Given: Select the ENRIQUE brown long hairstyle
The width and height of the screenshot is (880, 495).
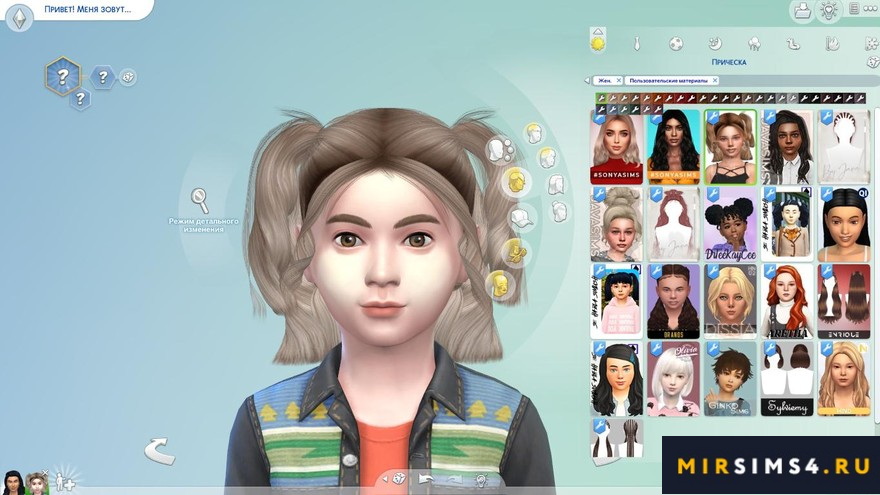Looking at the screenshot, I should pos(844,301).
